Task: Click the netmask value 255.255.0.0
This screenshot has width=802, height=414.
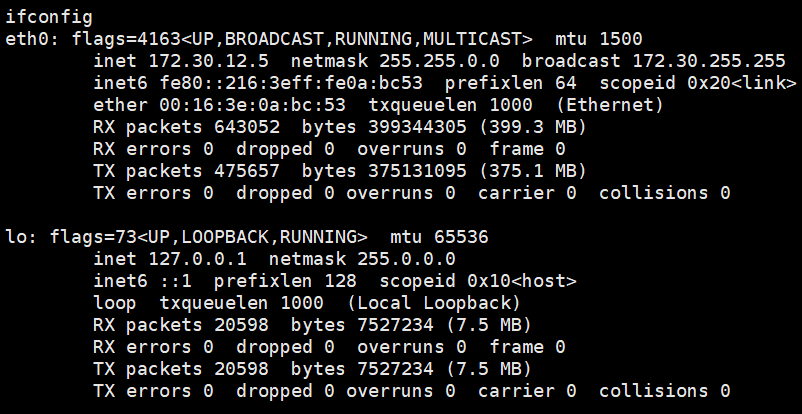Action: click(x=394, y=61)
